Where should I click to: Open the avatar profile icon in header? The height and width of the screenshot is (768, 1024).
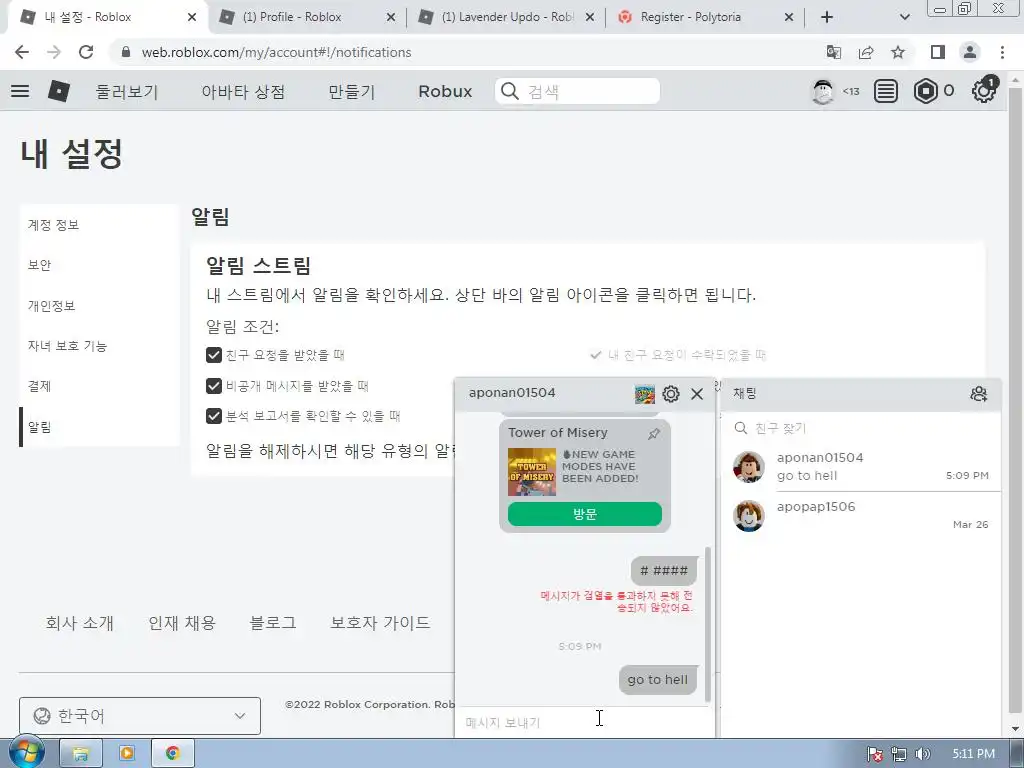click(x=823, y=91)
